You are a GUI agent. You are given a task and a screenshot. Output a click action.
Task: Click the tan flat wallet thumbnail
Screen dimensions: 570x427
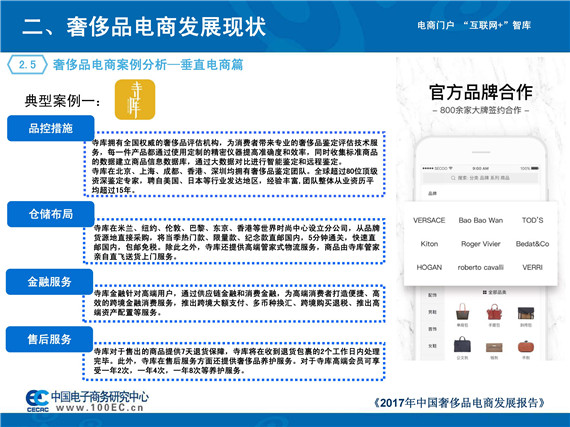pos(494,347)
